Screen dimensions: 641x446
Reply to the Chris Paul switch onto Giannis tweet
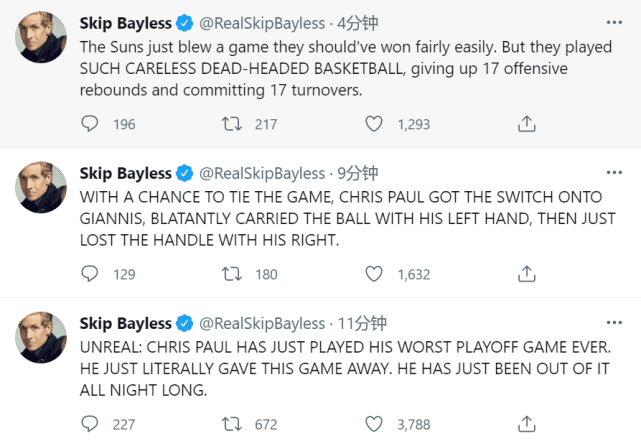(90, 274)
